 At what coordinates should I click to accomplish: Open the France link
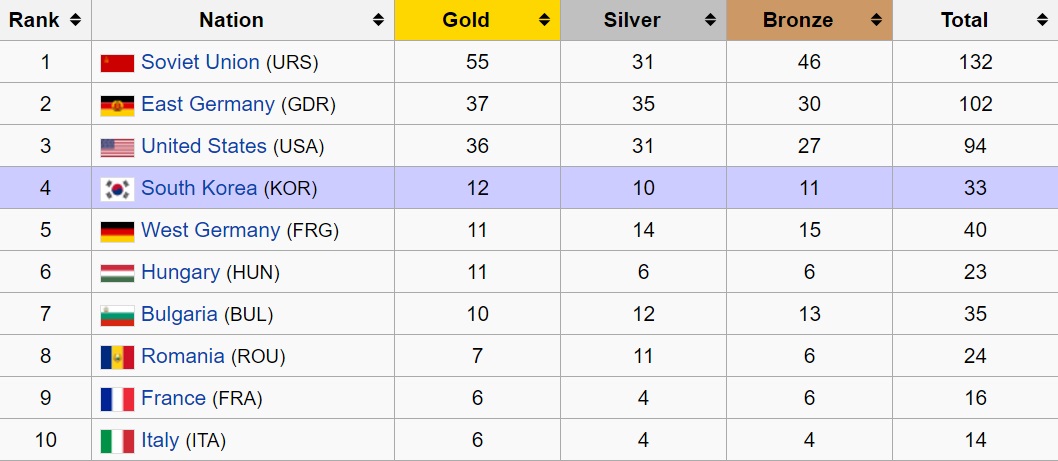[173, 398]
